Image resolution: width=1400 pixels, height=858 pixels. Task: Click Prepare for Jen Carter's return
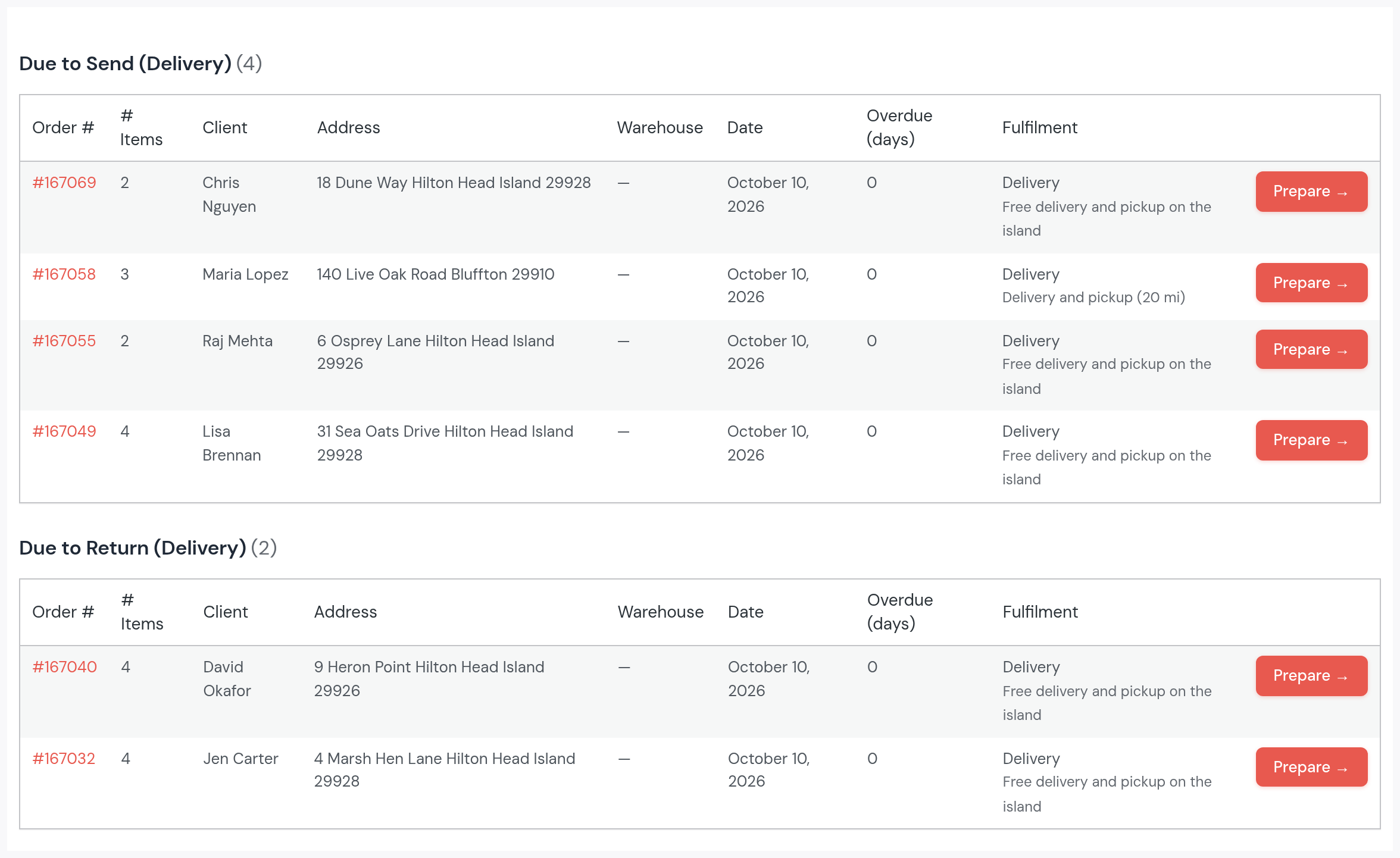[x=1311, y=767]
